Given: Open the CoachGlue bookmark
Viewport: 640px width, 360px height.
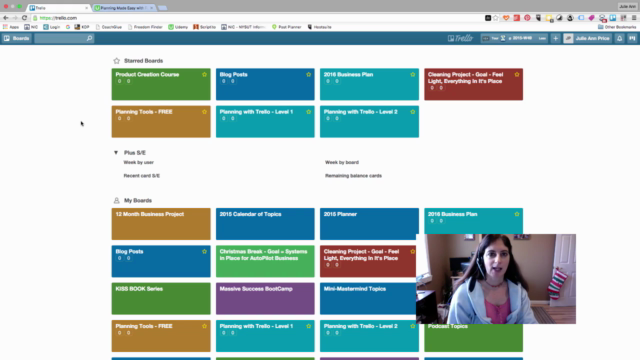Looking at the screenshot, I should (x=109, y=27).
